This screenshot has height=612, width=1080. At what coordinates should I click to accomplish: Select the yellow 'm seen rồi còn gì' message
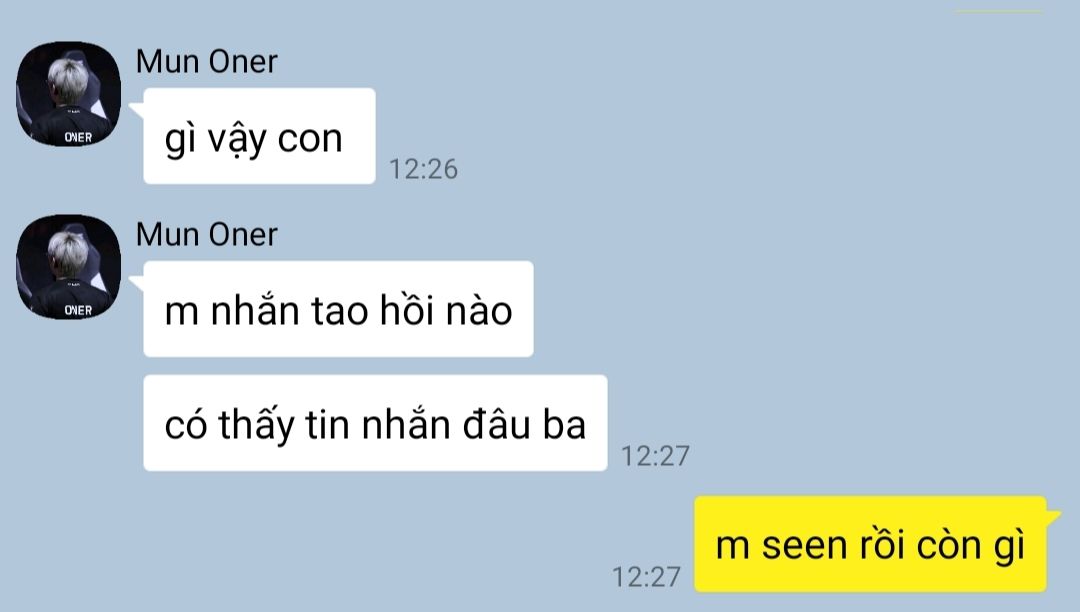point(871,544)
